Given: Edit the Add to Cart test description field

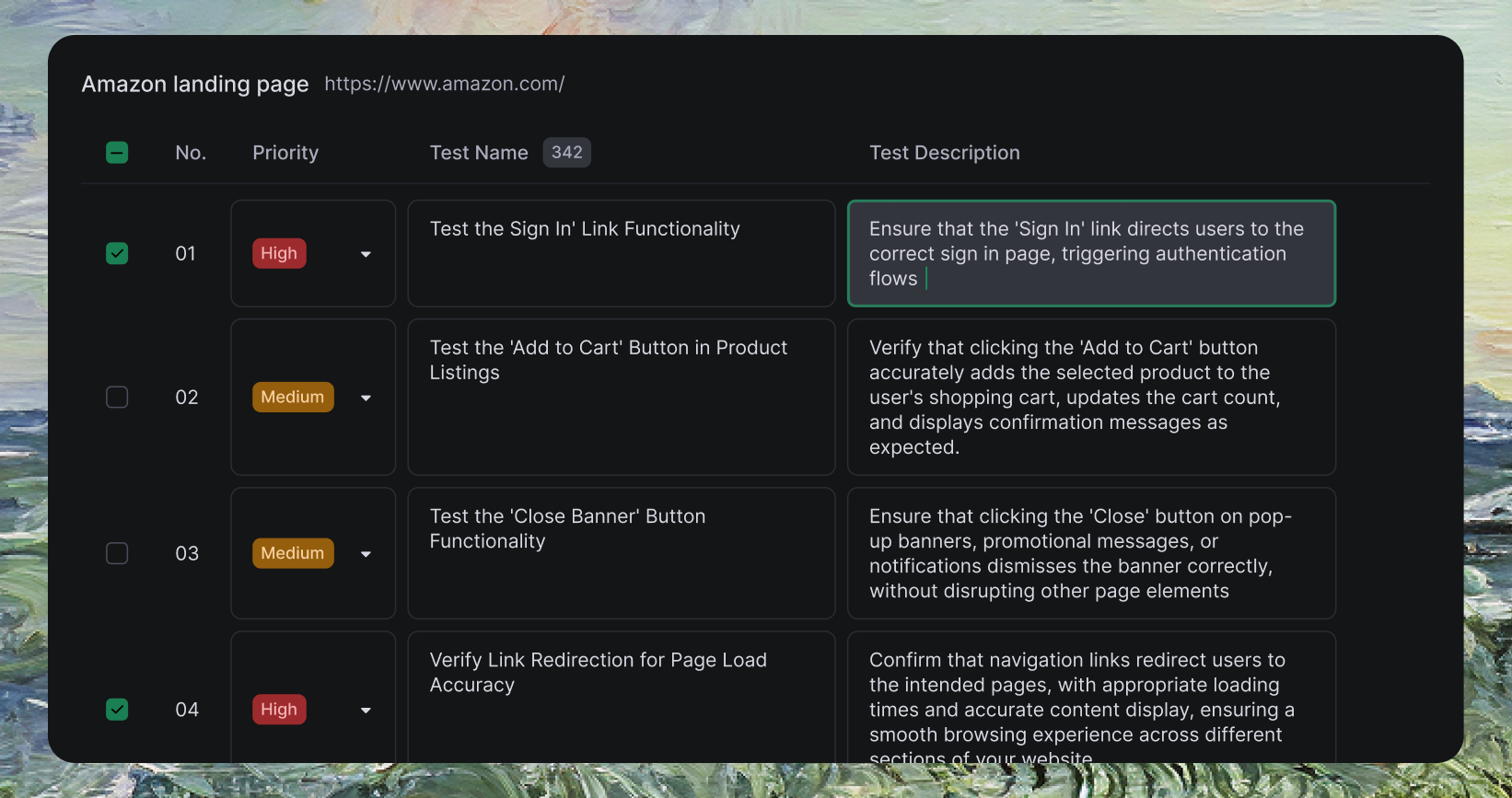Looking at the screenshot, I should coord(1091,397).
